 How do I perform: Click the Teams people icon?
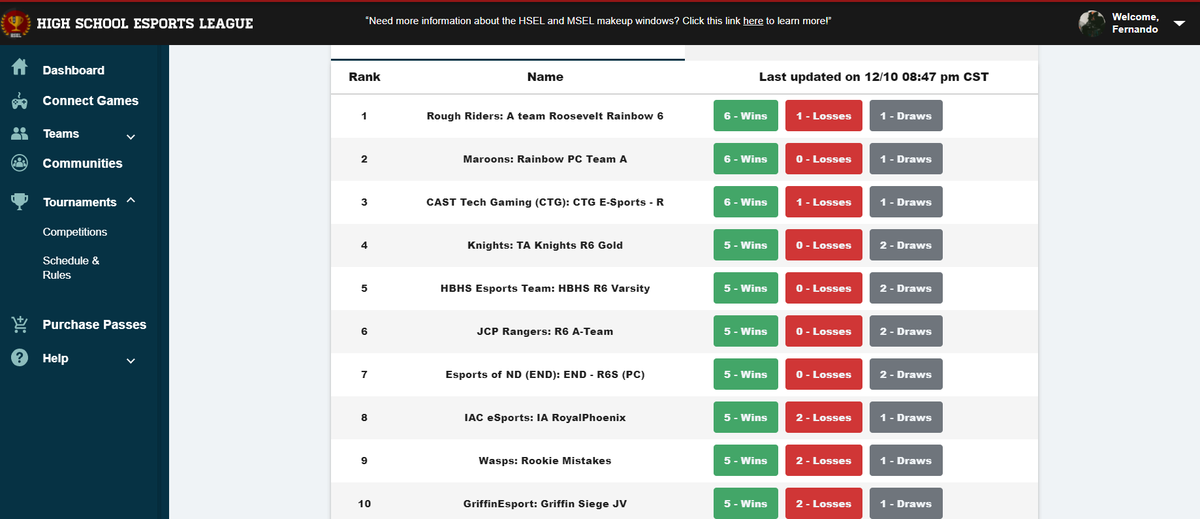pyautogui.click(x=19, y=133)
